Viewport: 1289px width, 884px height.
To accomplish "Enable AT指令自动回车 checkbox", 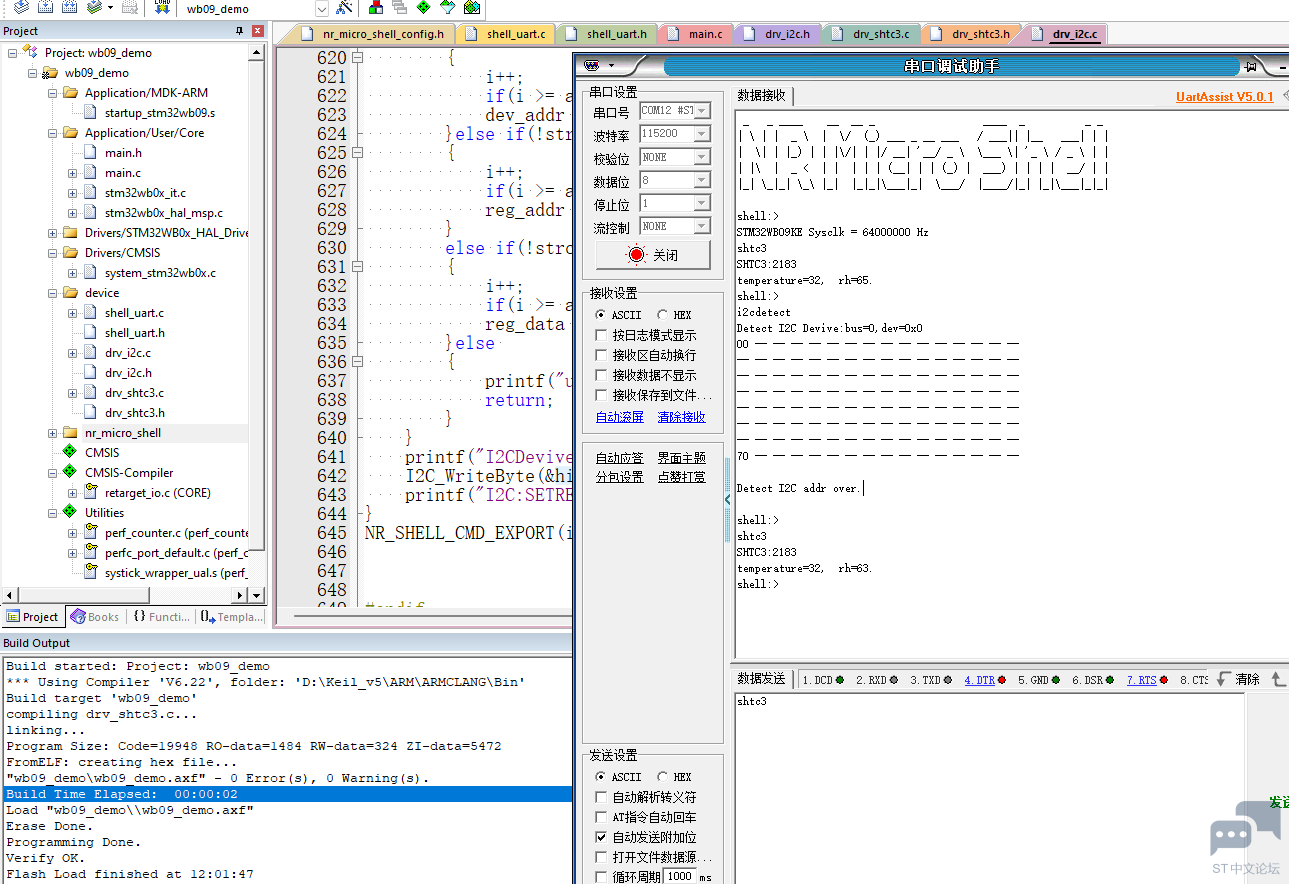I will pos(601,817).
